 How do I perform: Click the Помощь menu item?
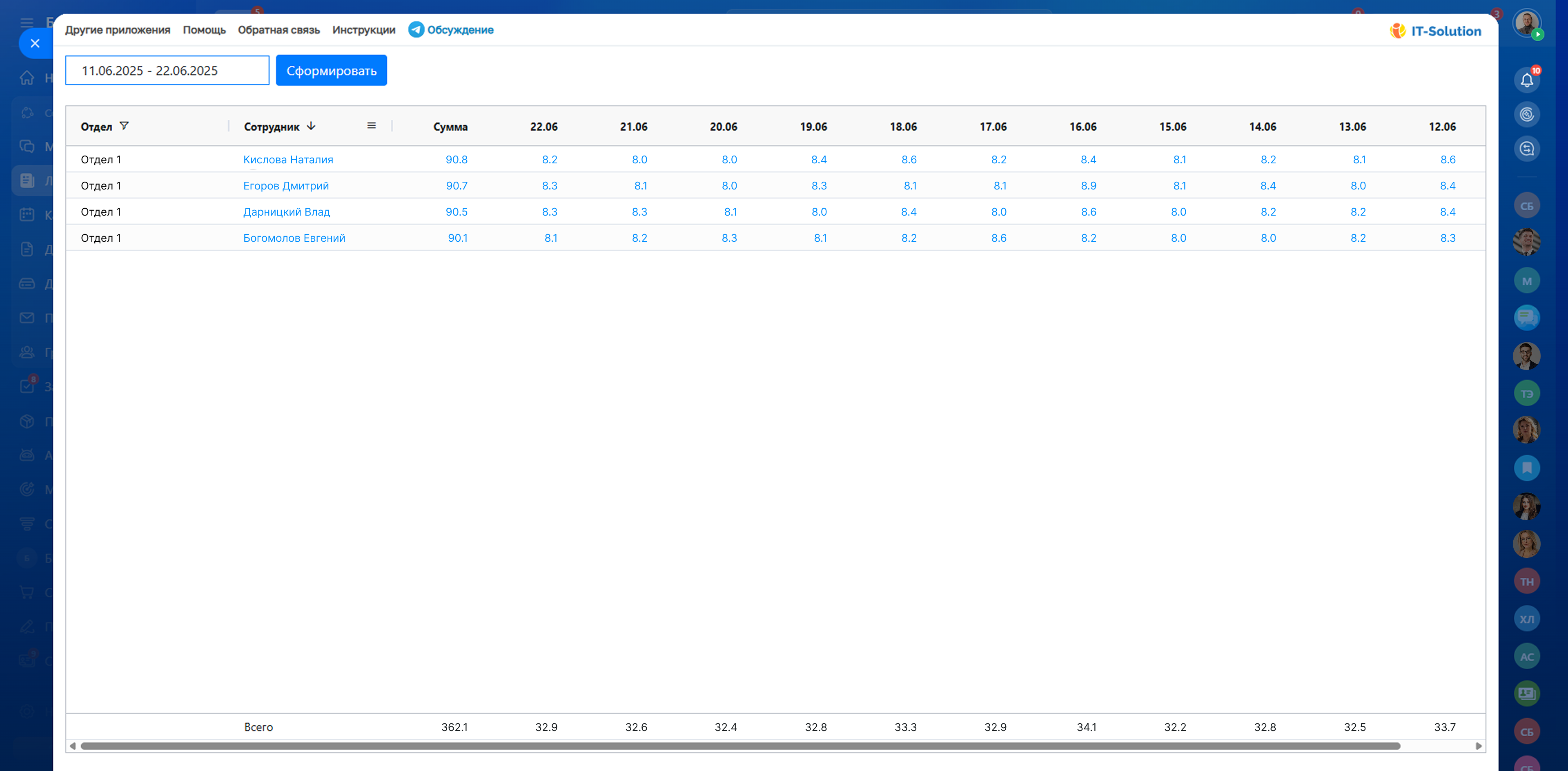pyautogui.click(x=204, y=30)
